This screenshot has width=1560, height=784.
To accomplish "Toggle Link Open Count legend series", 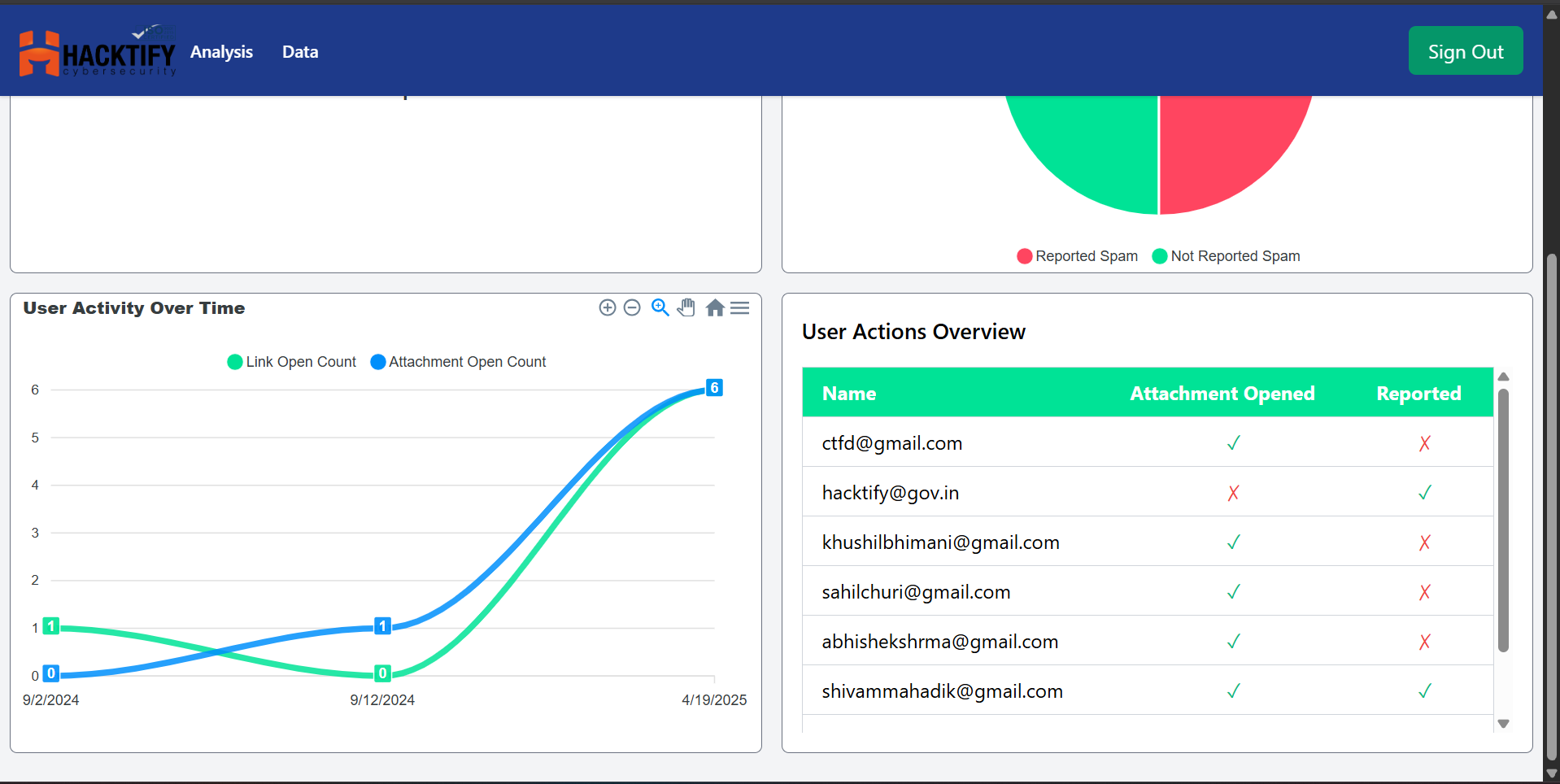I will click(x=292, y=362).
